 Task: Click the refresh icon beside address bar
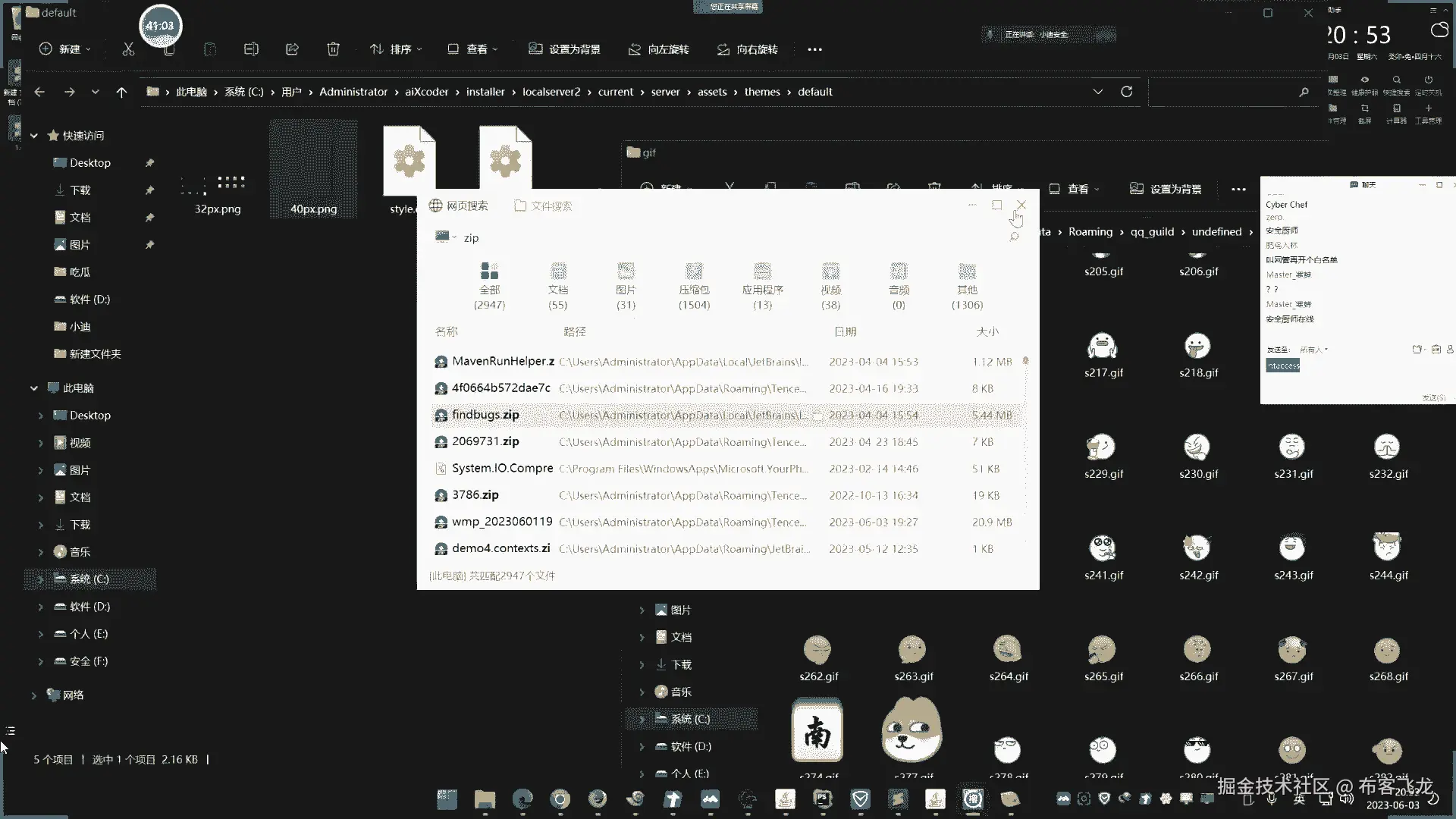tap(1127, 92)
